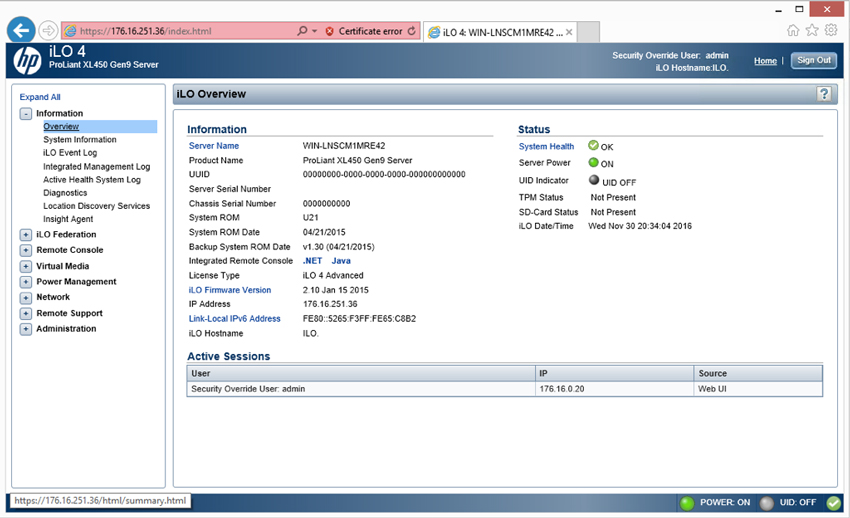Click the IP column header in sessions
Viewport: 850px width, 518px height.
614,373
